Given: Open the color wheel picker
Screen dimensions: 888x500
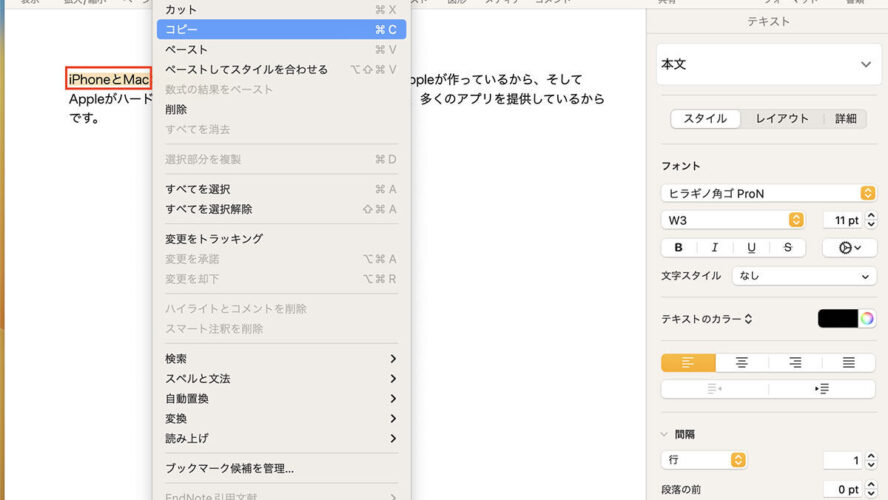Looking at the screenshot, I should point(867,319).
